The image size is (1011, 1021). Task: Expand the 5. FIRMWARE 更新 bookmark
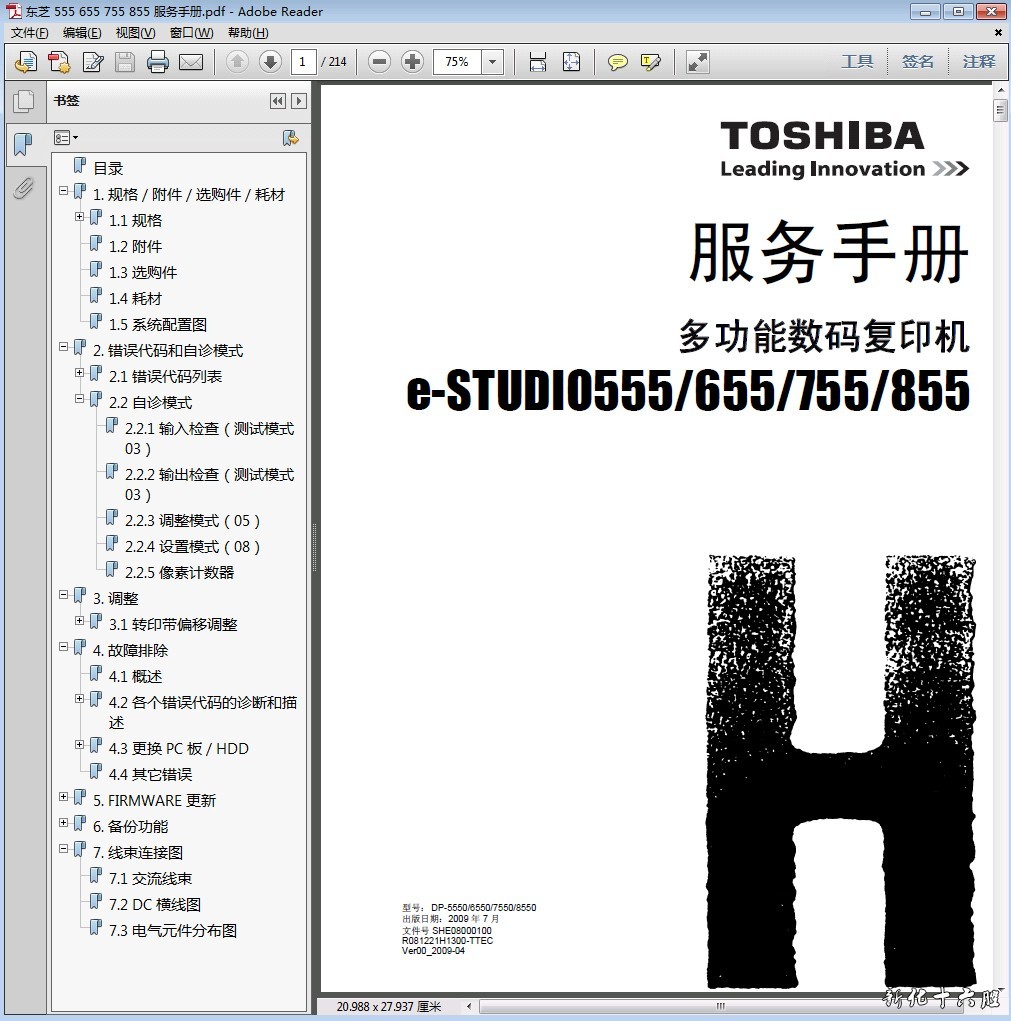tap(64, 797)
